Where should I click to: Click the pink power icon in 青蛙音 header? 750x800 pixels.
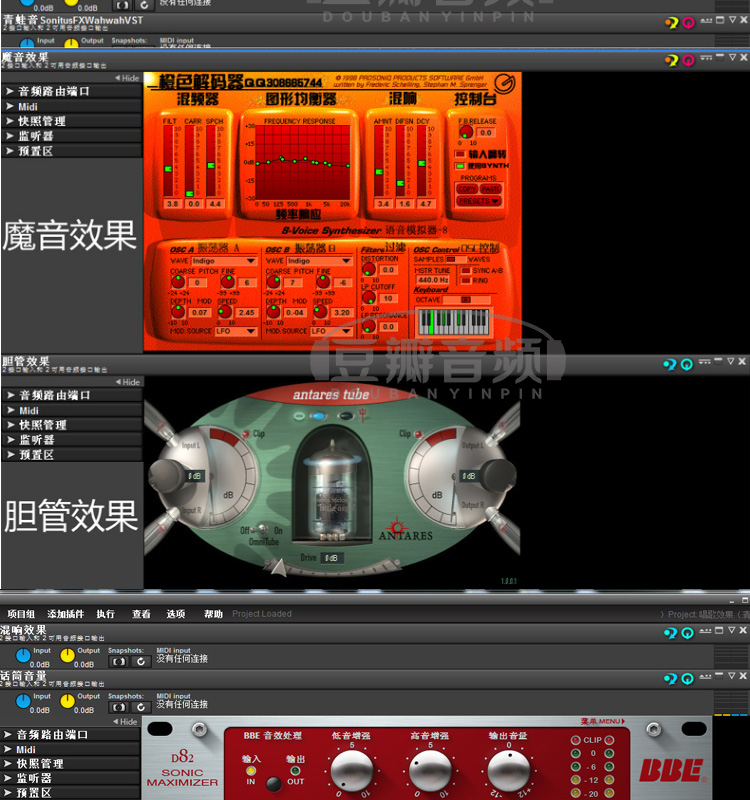pyautogui.click(x=688, y=22)
